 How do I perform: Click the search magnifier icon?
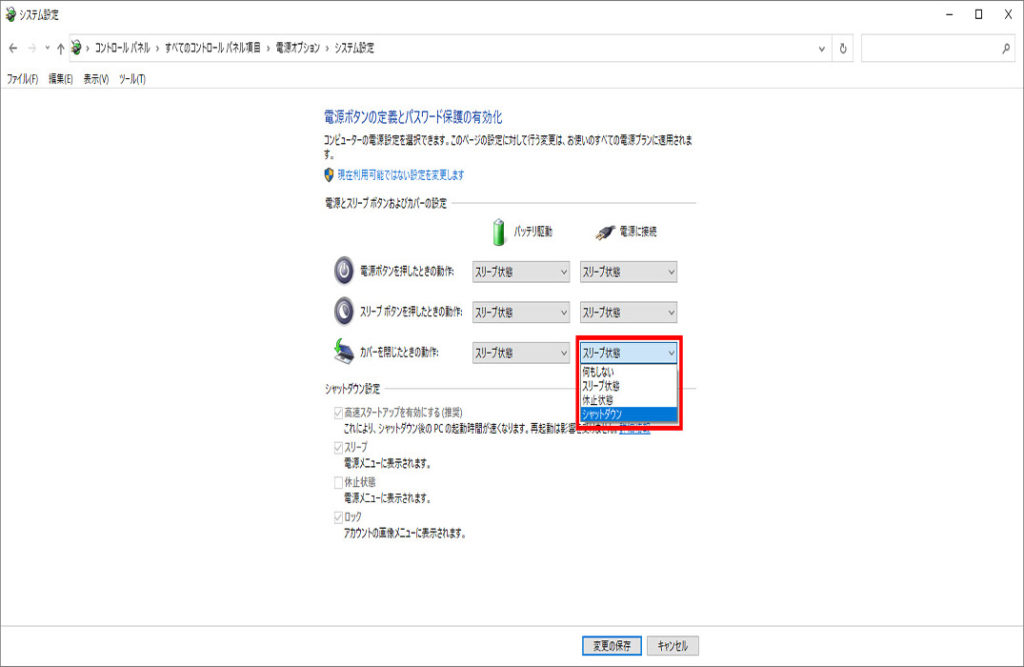click(x=1005, y=48)
